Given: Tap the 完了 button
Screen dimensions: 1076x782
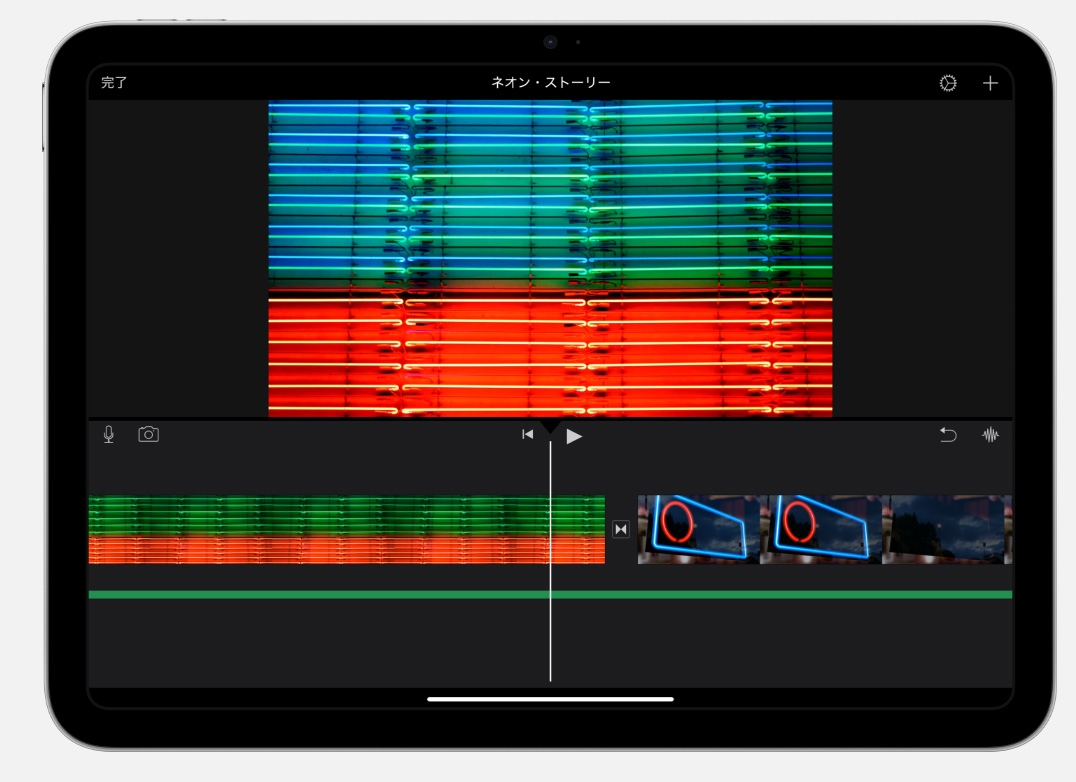Looking at the screenshot, I should [x=114, y=83].
